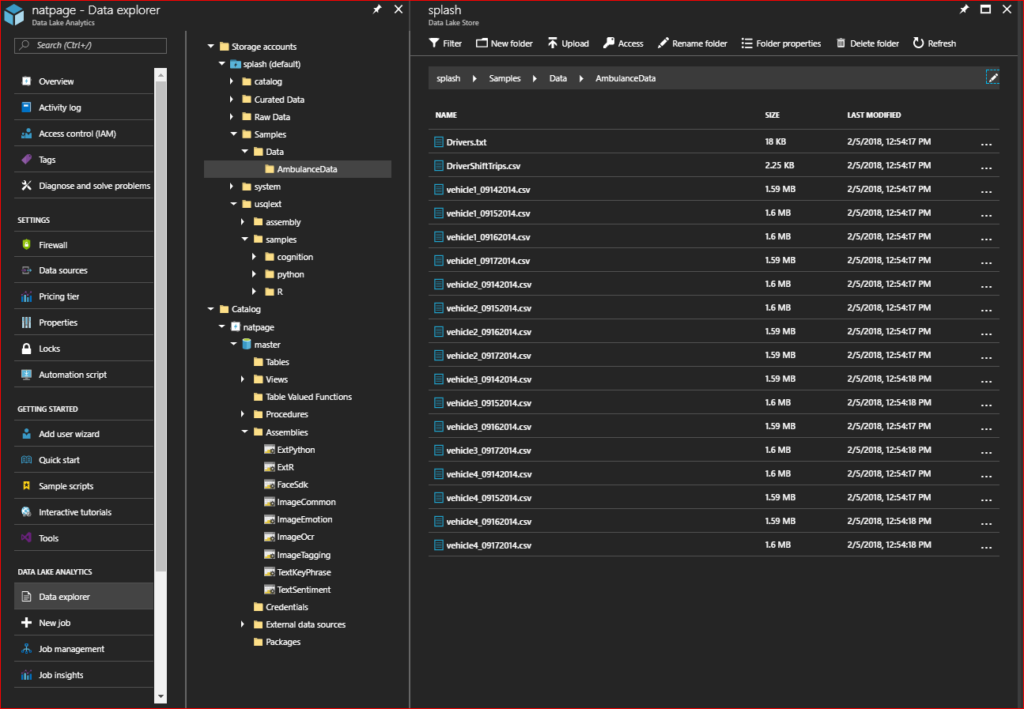
Task: Collapse the Samples folder
Action: [234, 134]
